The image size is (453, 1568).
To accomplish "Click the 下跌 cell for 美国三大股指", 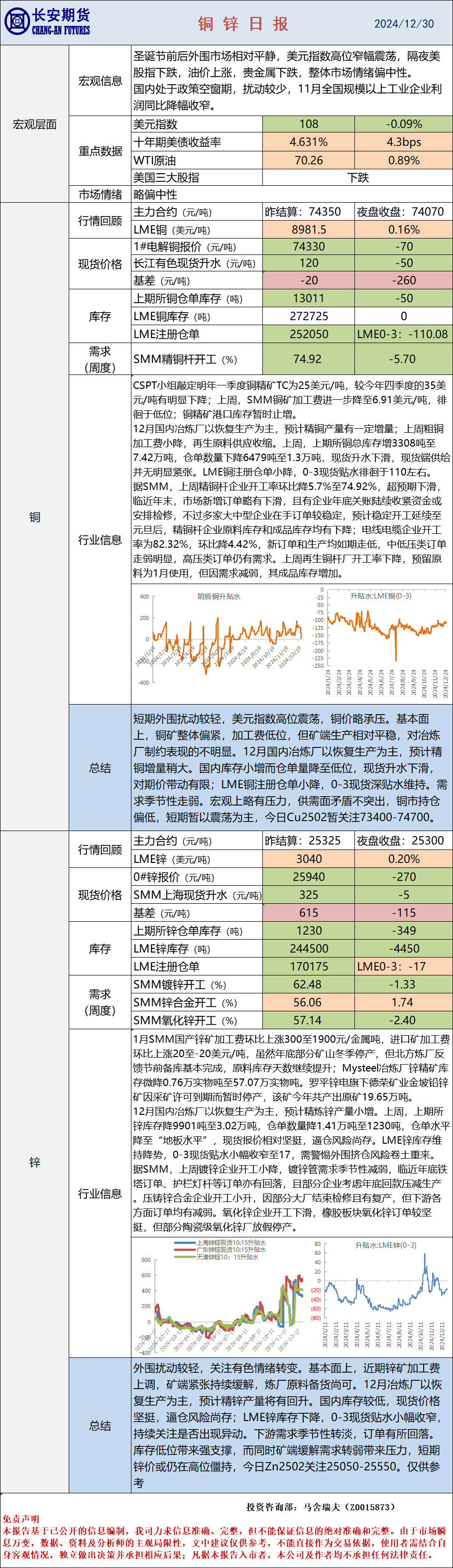I will click(358, 178).
